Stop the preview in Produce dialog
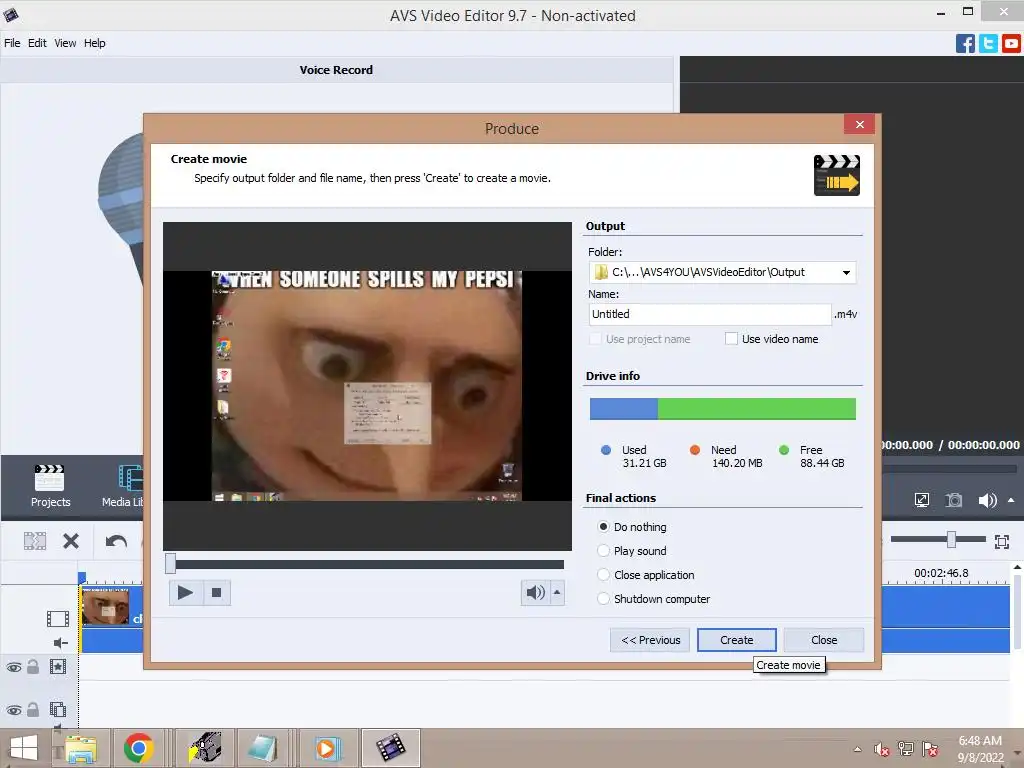The height and width of the screenshot is (768, 1024). [216, 593]
